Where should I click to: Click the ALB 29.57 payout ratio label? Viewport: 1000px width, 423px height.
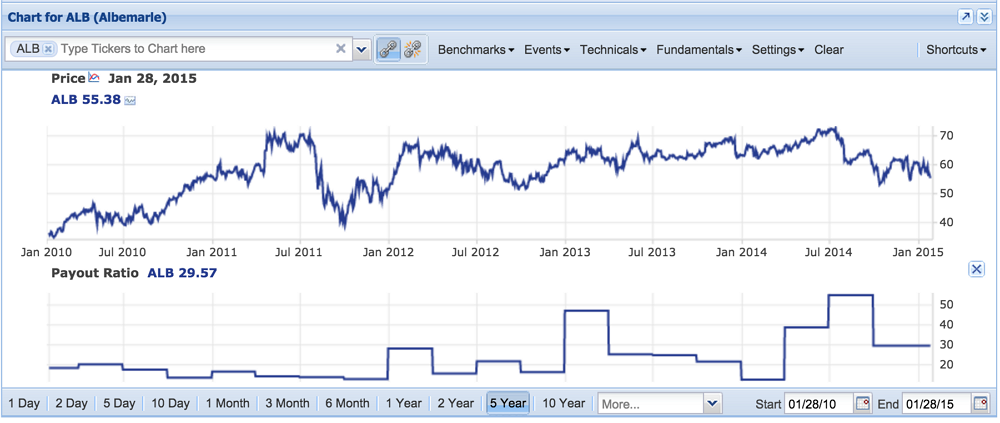182,273
